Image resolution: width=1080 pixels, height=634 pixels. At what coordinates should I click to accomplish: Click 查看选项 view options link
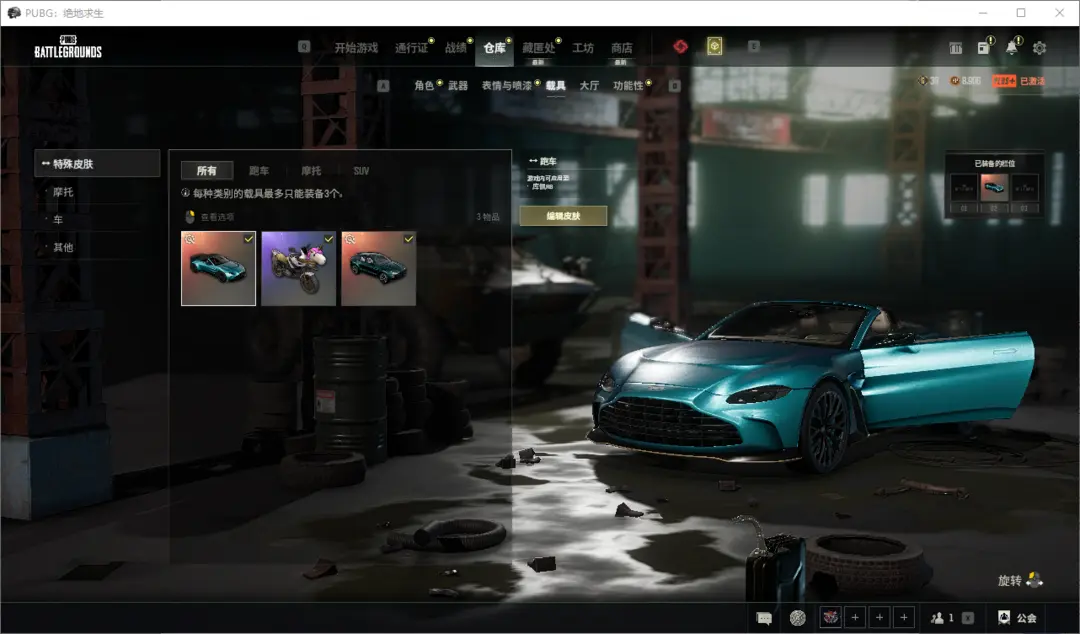pos(218,217)
